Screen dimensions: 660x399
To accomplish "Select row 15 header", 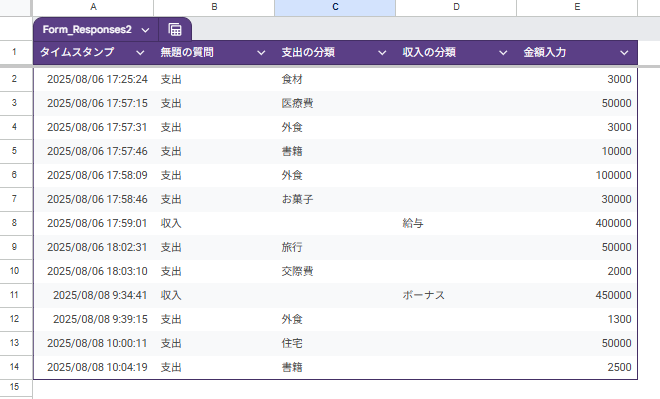I will (15, 387).
